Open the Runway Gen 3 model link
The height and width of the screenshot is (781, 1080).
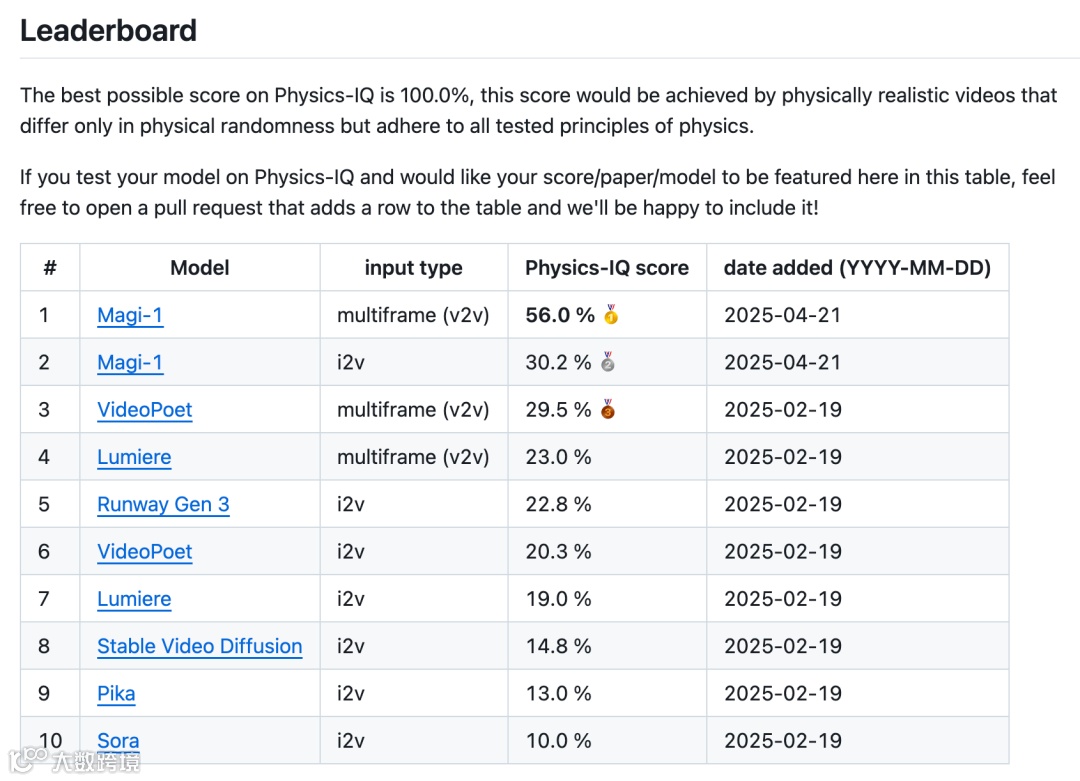(163, 504)
